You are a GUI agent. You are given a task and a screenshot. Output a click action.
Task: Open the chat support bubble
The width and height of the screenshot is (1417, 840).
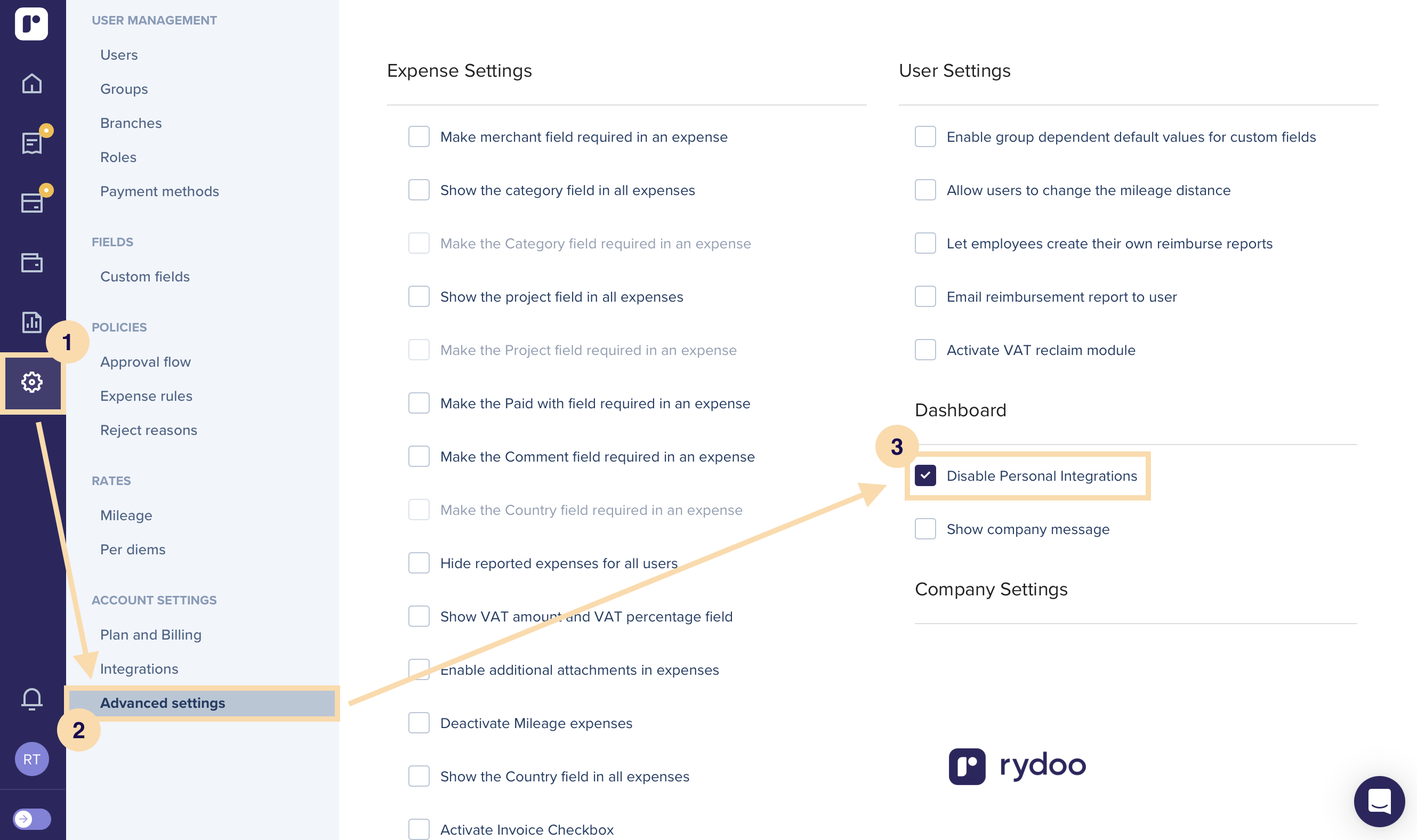[1379, 802]
